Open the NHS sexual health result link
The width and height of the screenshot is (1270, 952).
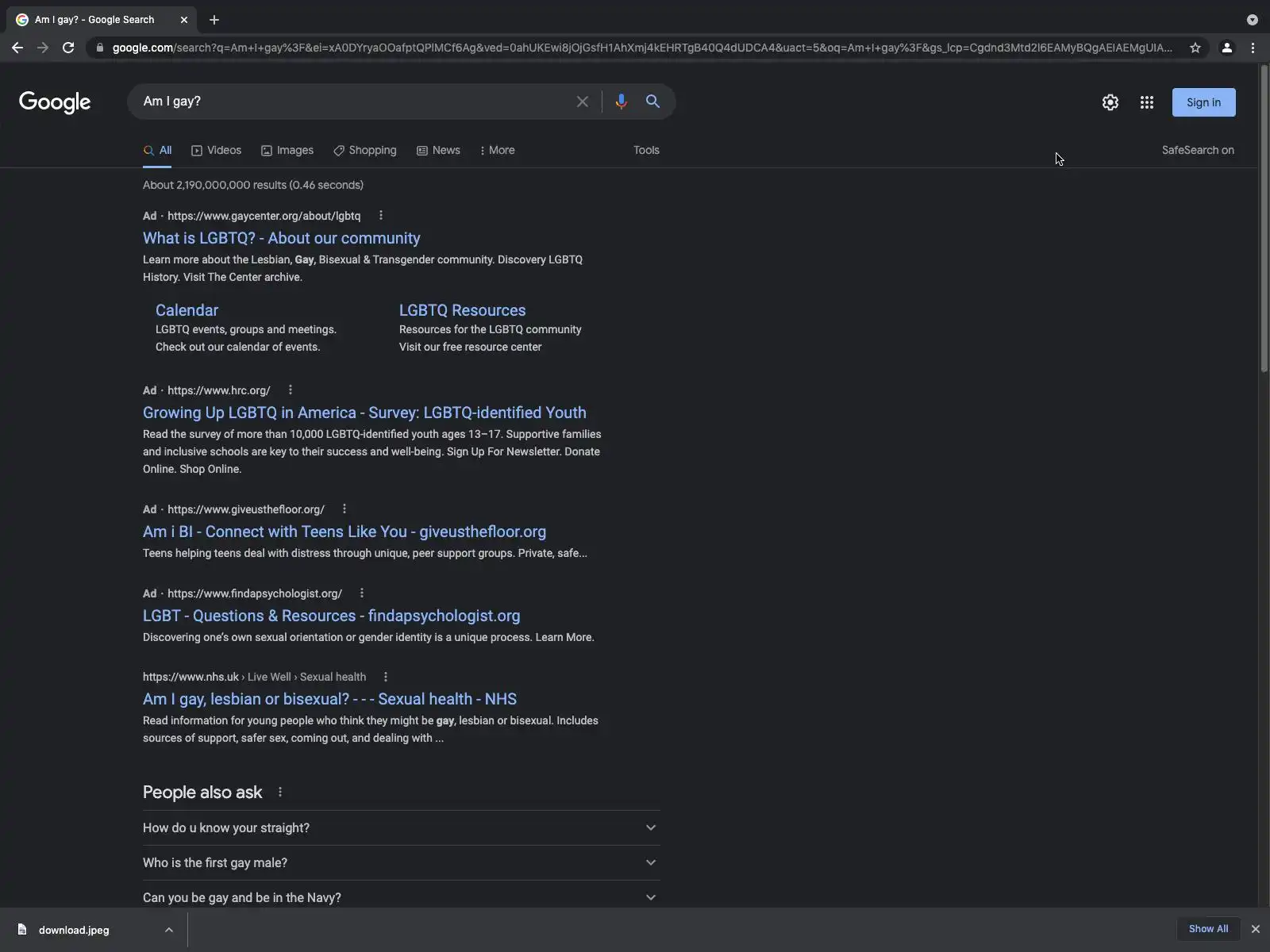329,699
